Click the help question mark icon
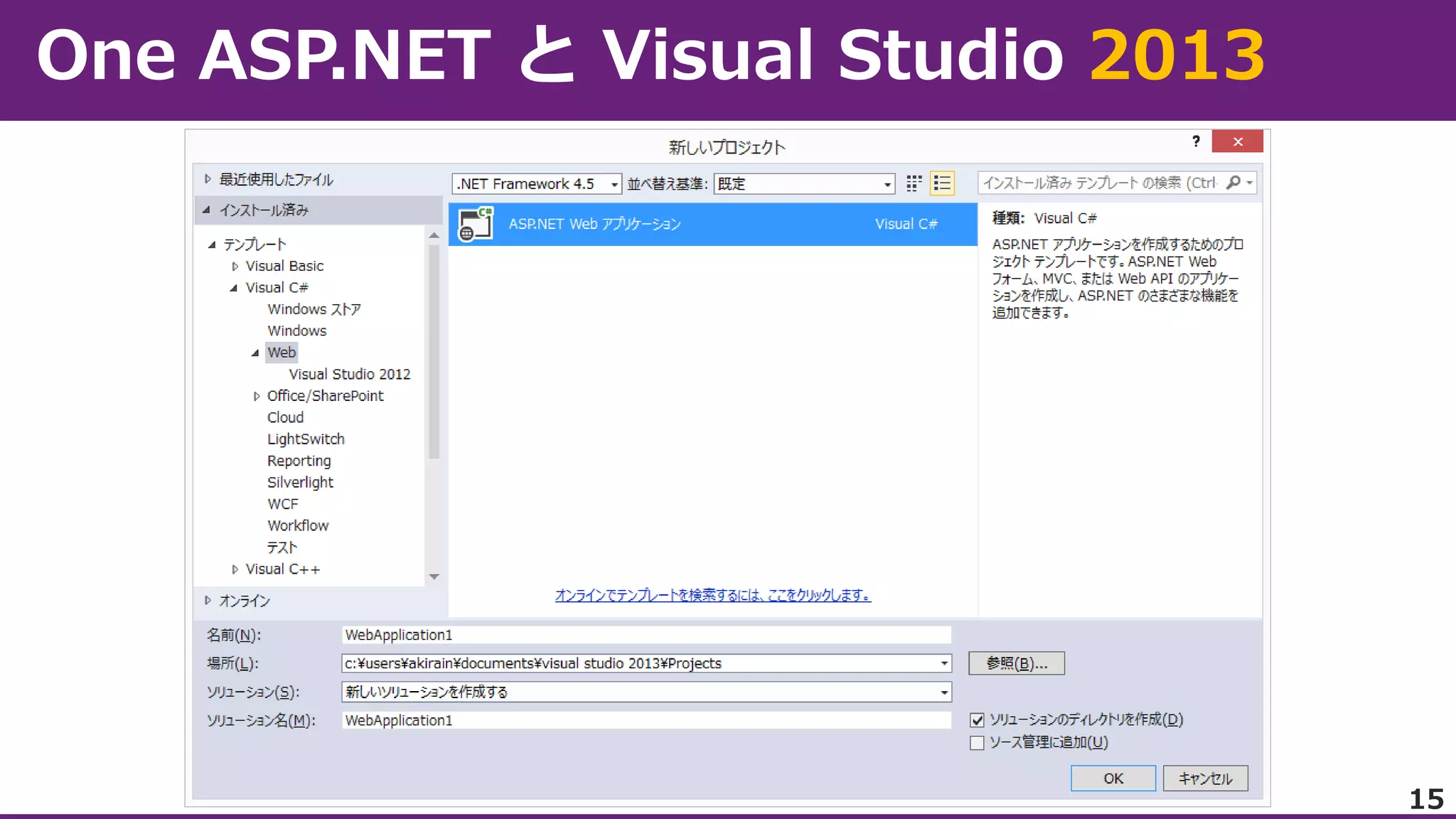 (x=1196, y=141)
